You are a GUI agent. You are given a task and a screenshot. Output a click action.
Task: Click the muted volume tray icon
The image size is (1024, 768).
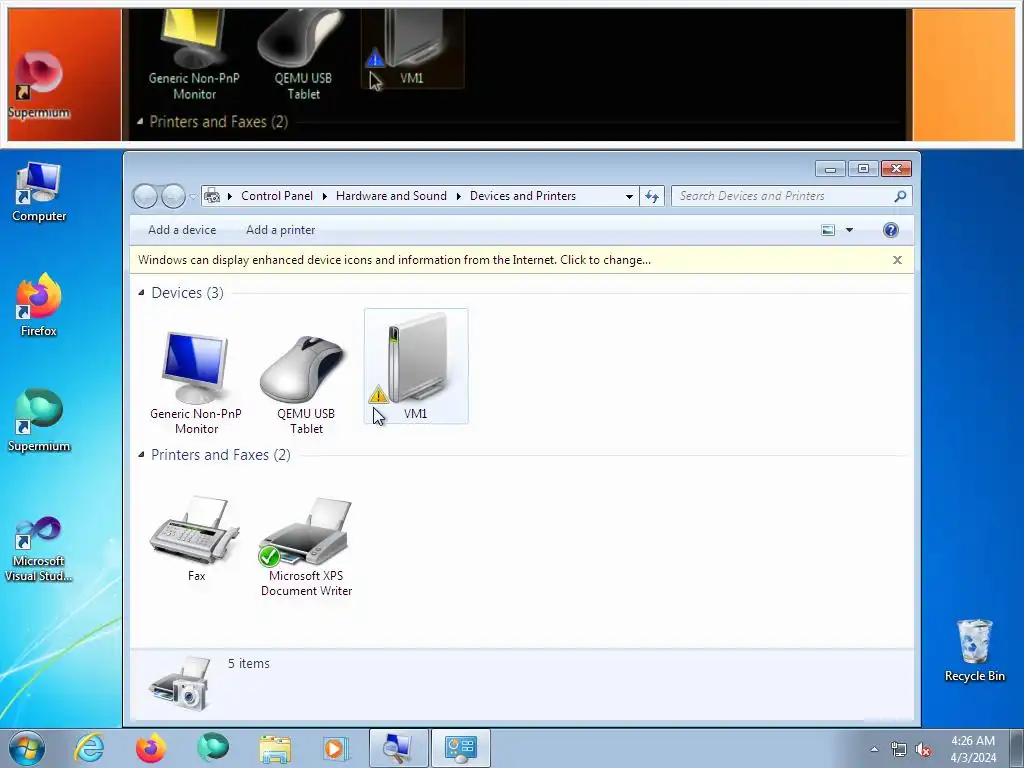point(923,749)
